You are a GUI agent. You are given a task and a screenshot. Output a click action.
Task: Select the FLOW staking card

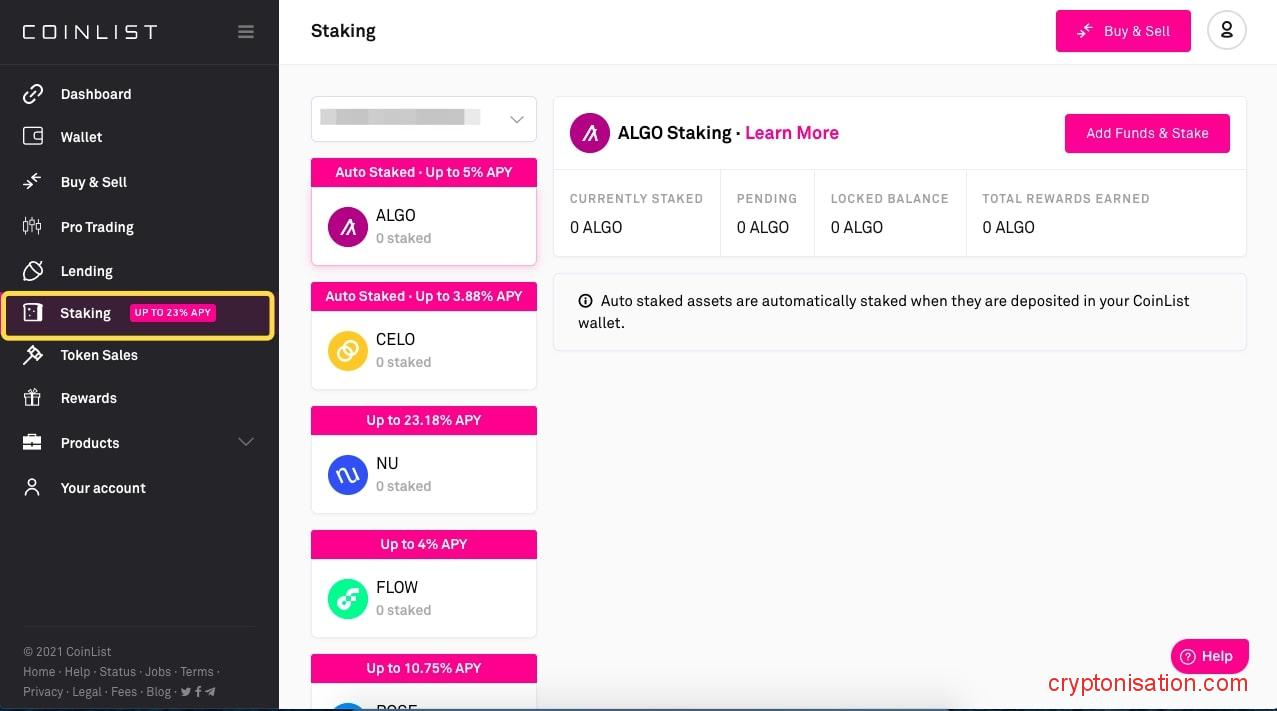click(x=424, y=598)
